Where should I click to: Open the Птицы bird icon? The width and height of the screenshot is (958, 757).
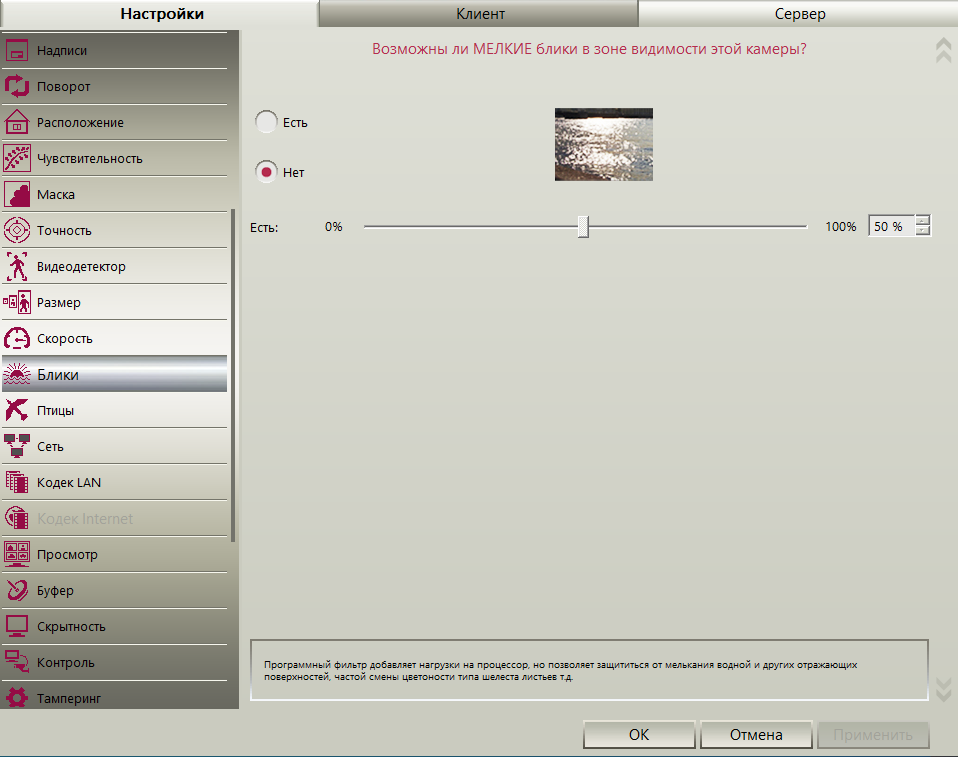[16, 411]
